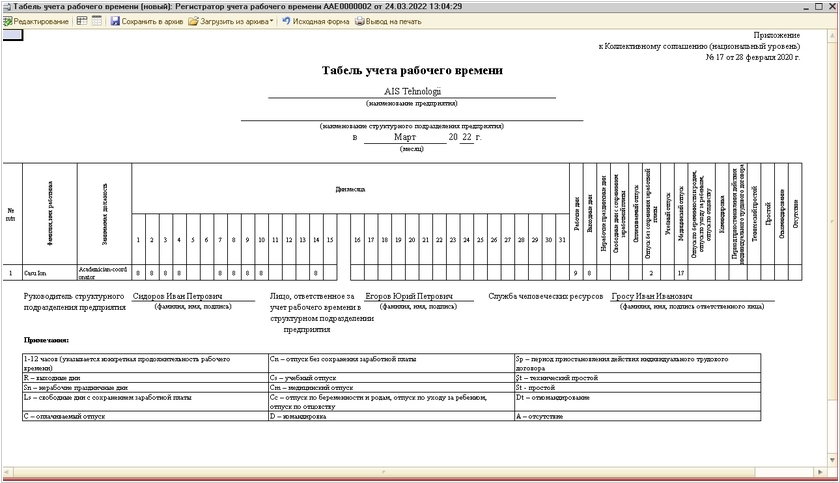
Task: Expand the Загрузить из архива dropdown arrow
Action: (x=271, y=21)
